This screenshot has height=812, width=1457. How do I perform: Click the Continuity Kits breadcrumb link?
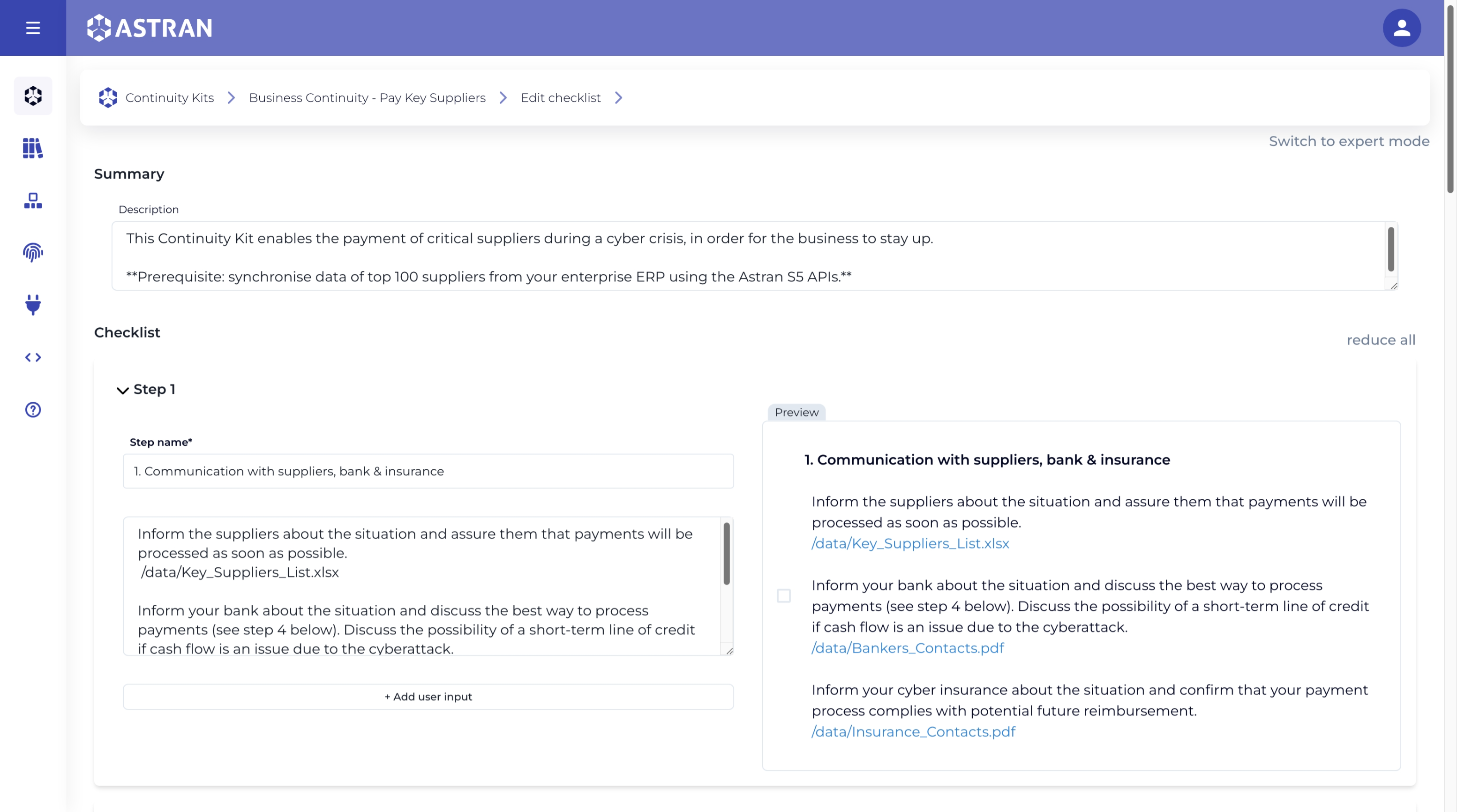pos(169,97)
